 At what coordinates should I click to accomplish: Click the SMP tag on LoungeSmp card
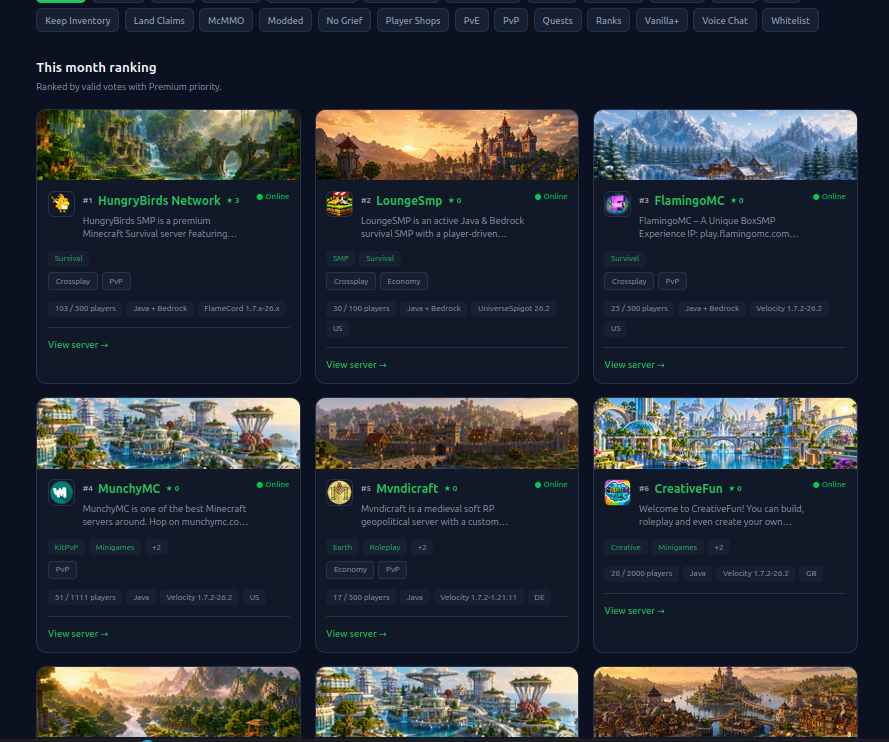[341, 258]
